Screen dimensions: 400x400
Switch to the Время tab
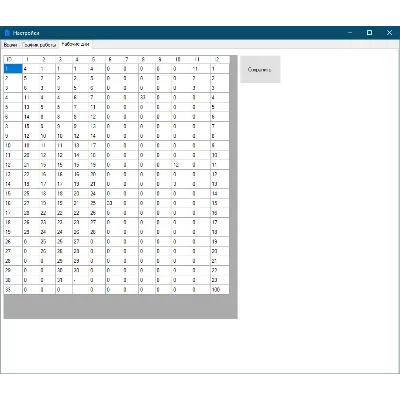click(10, 45)
